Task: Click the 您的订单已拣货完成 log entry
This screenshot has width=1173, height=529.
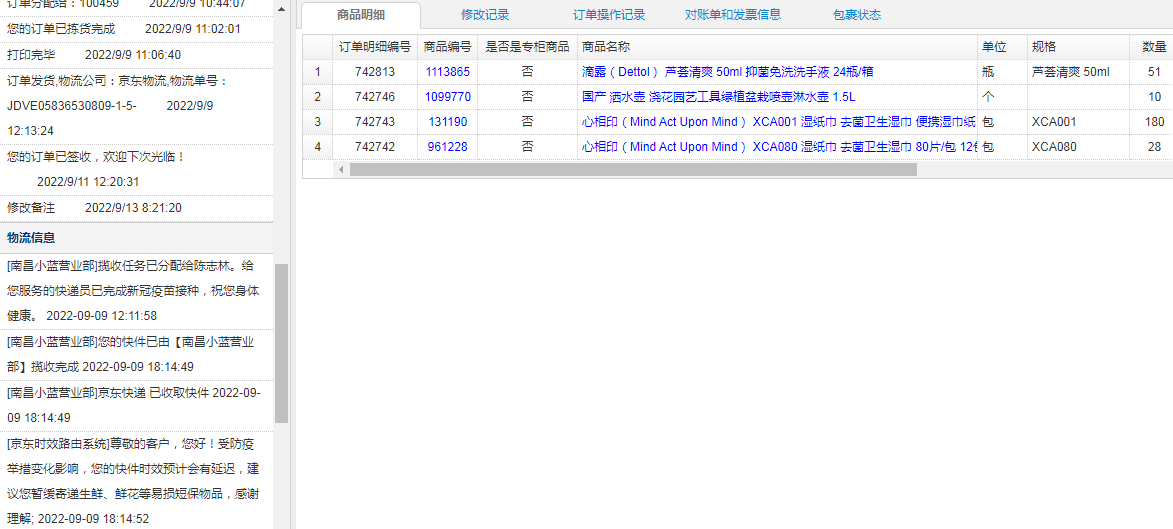Action: click(x=136, y=29)
